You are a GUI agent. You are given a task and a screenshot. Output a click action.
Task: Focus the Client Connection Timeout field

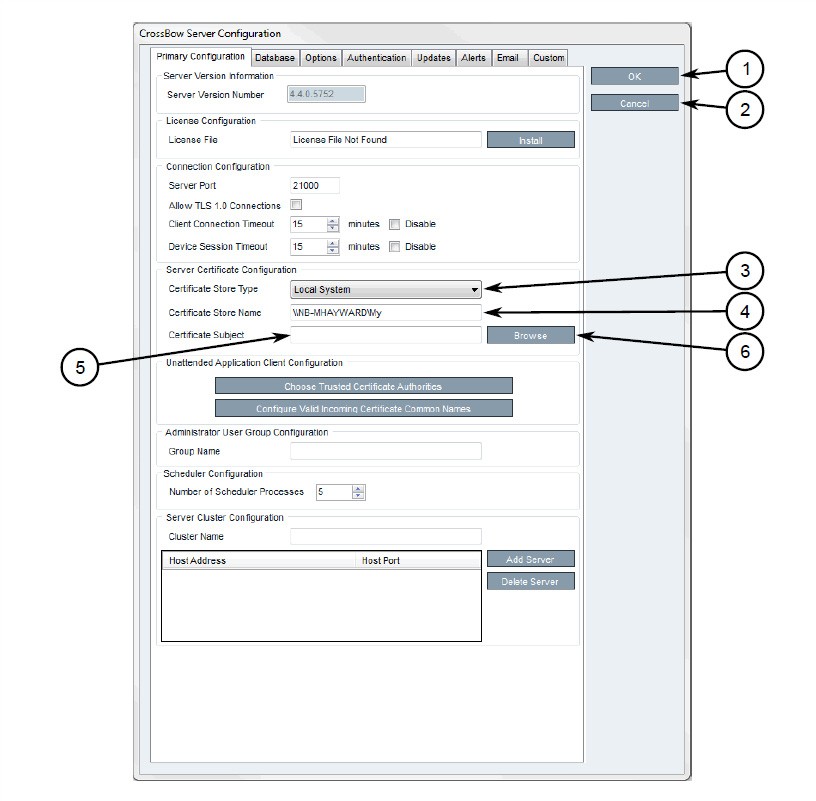309,224
